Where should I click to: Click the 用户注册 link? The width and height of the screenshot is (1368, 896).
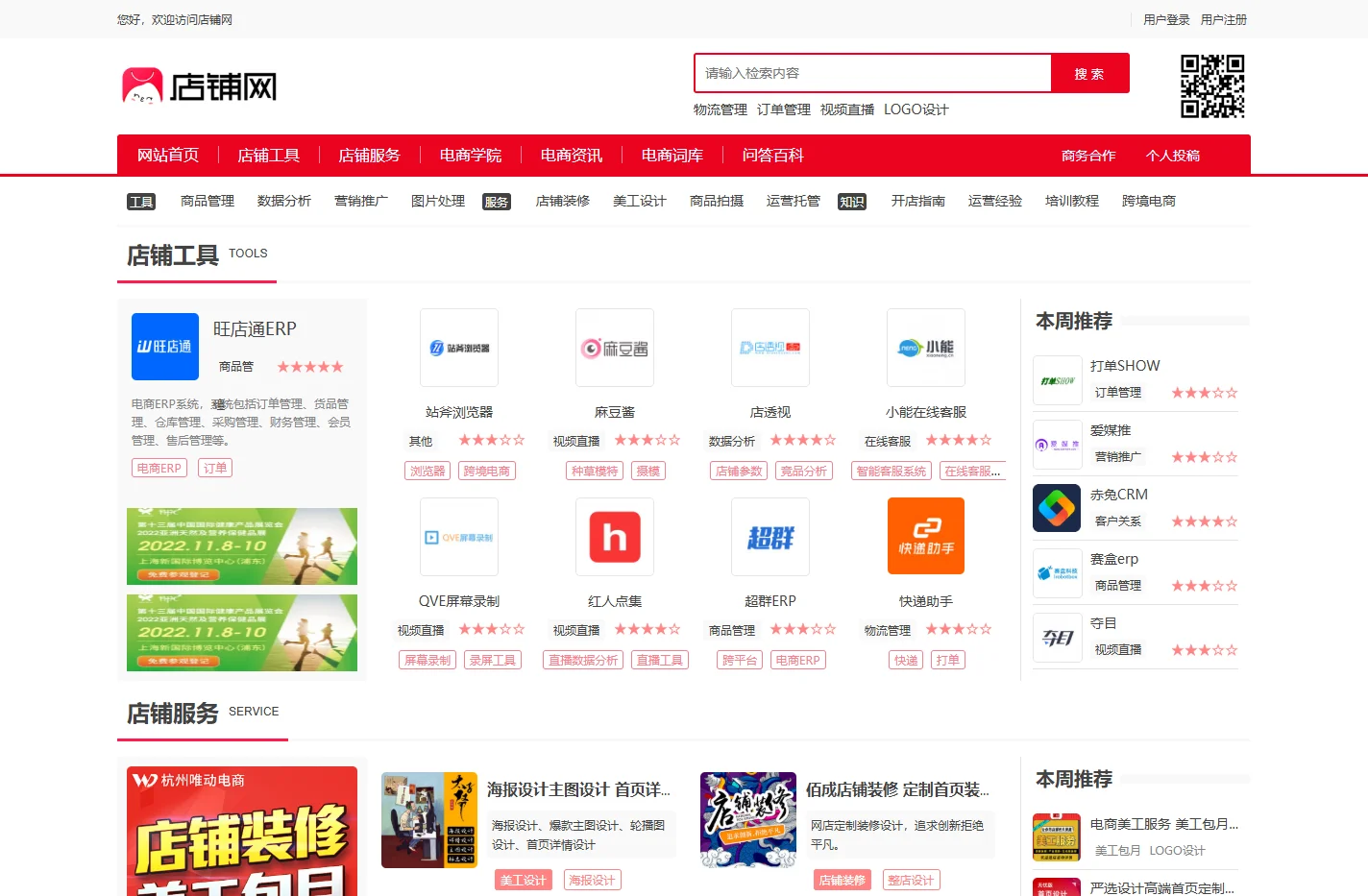pyautogui.click(x=1224, y=19)
